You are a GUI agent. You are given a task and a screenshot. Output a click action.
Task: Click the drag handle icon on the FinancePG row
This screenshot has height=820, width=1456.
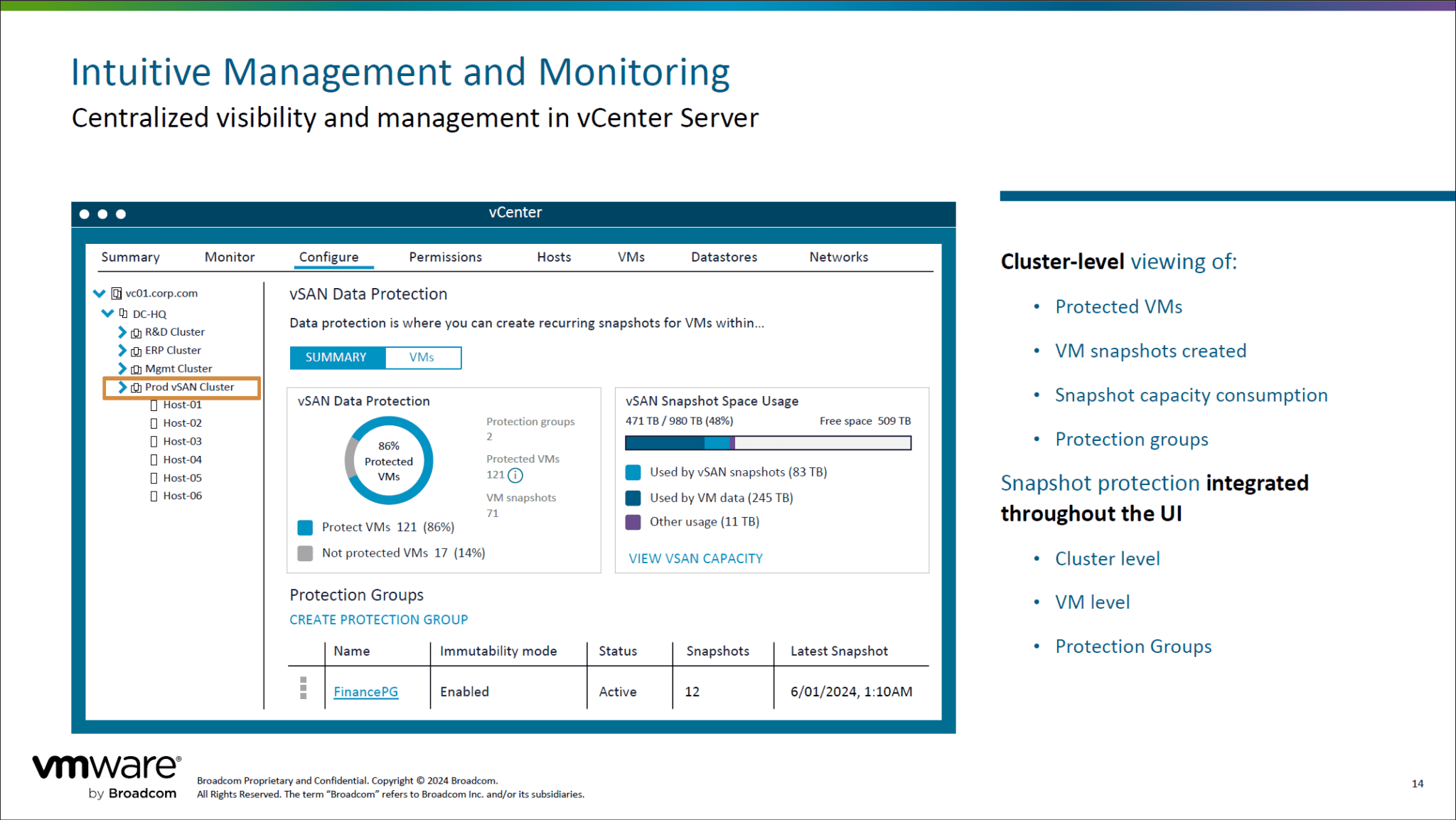click(x=304, y=688)
